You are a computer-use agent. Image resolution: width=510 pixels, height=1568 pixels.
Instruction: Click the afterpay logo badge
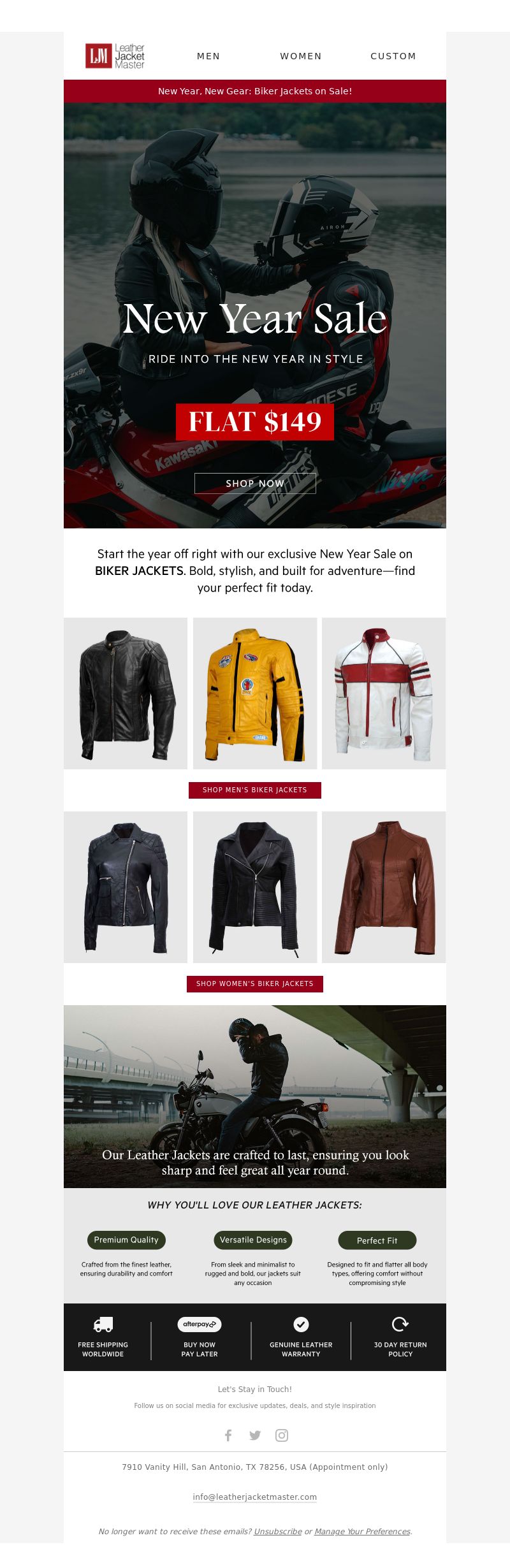point(200,1324)
